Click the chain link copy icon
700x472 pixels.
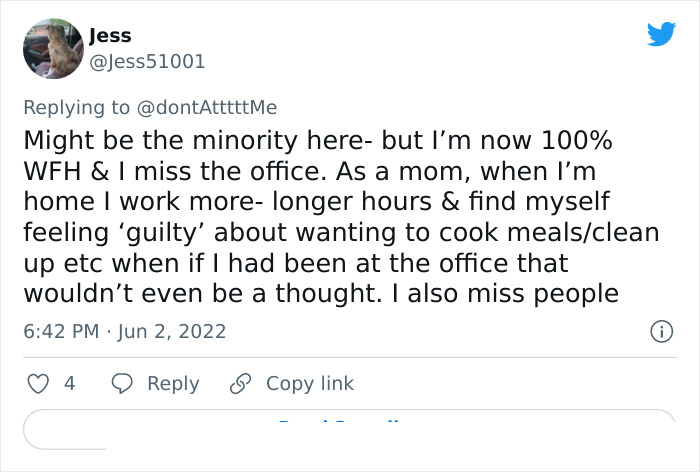tap(240, 383)
